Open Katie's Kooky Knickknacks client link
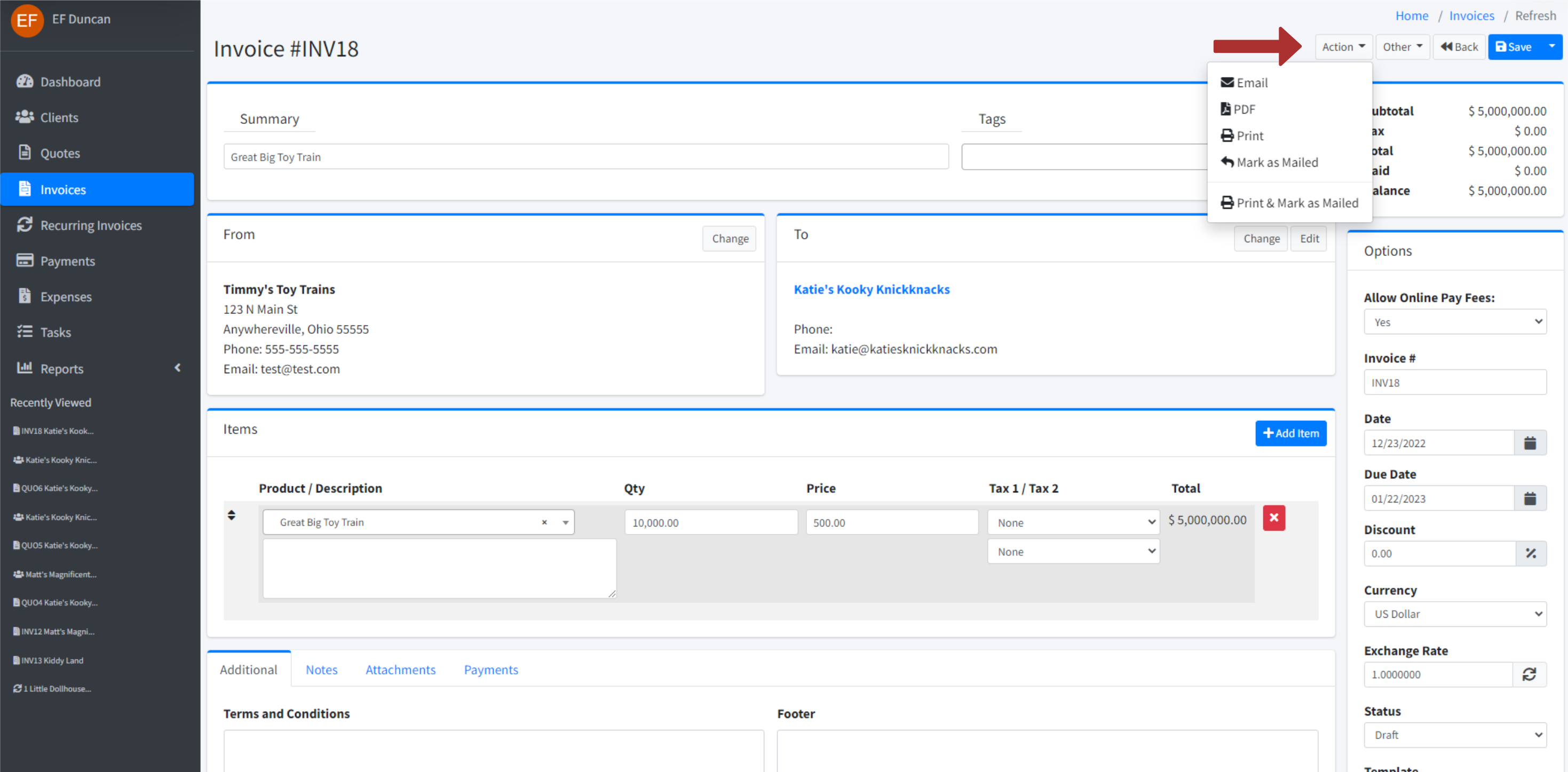This screenshot has width=1568, height=772. tap(871, 289)
